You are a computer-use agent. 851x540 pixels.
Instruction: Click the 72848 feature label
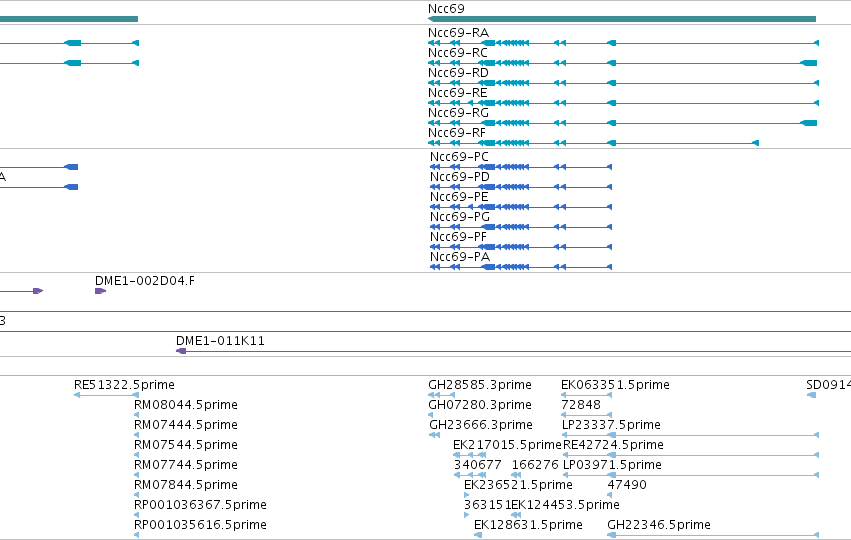(x=581, y=405)
